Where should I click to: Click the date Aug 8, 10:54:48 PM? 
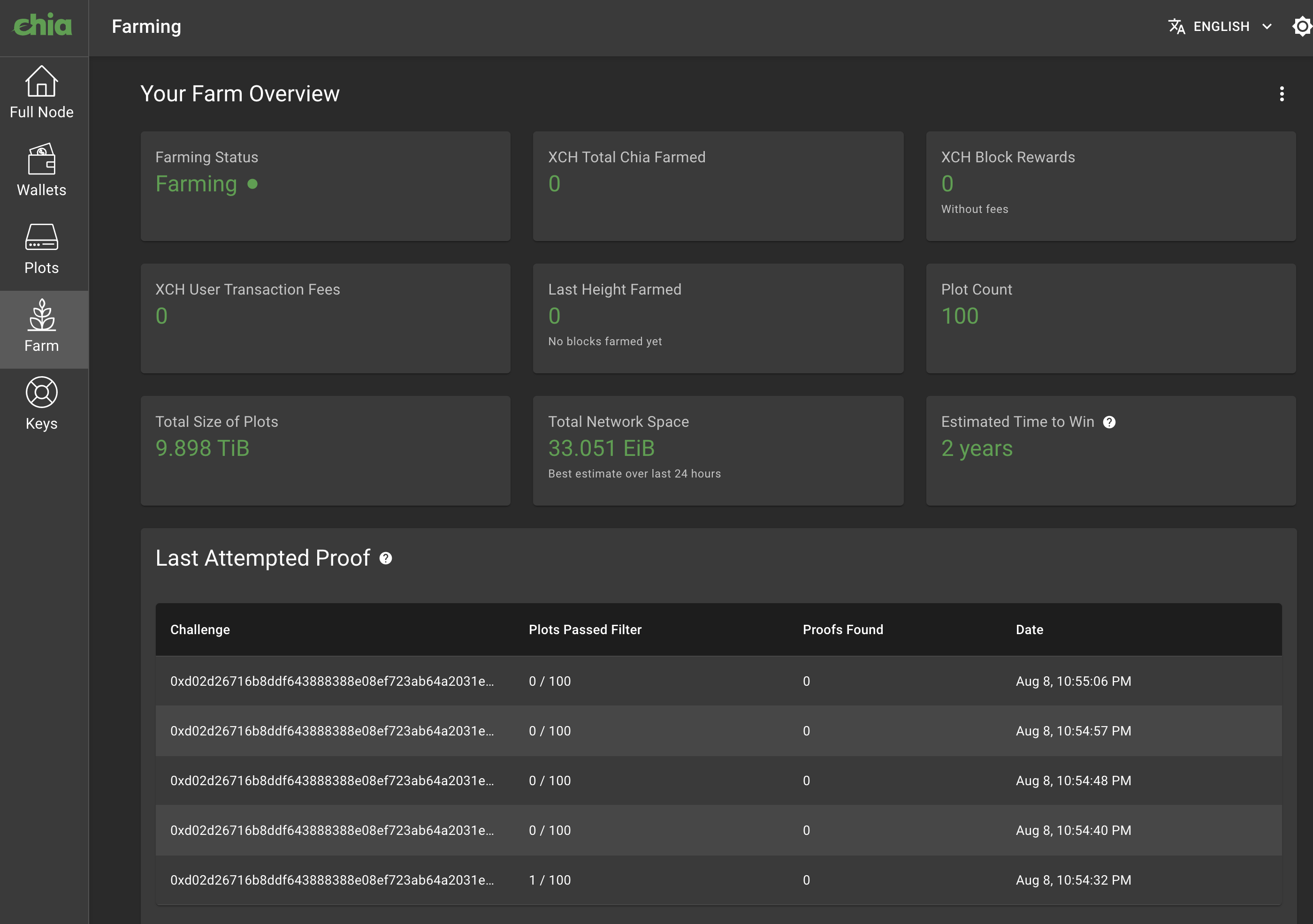point(1073,780)
